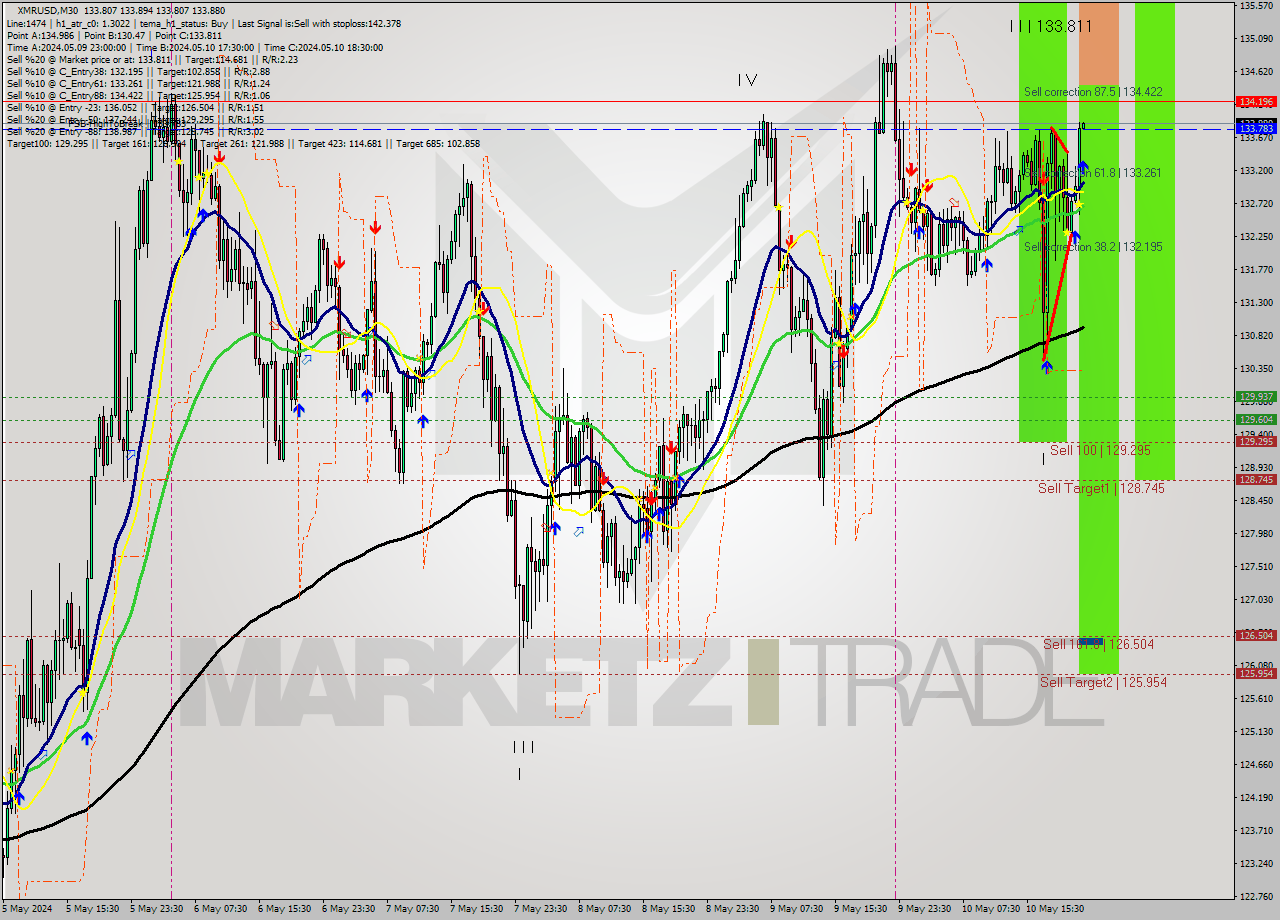Click the 'Sell 161.8 | 126.504' chart label

(1098, 644)
